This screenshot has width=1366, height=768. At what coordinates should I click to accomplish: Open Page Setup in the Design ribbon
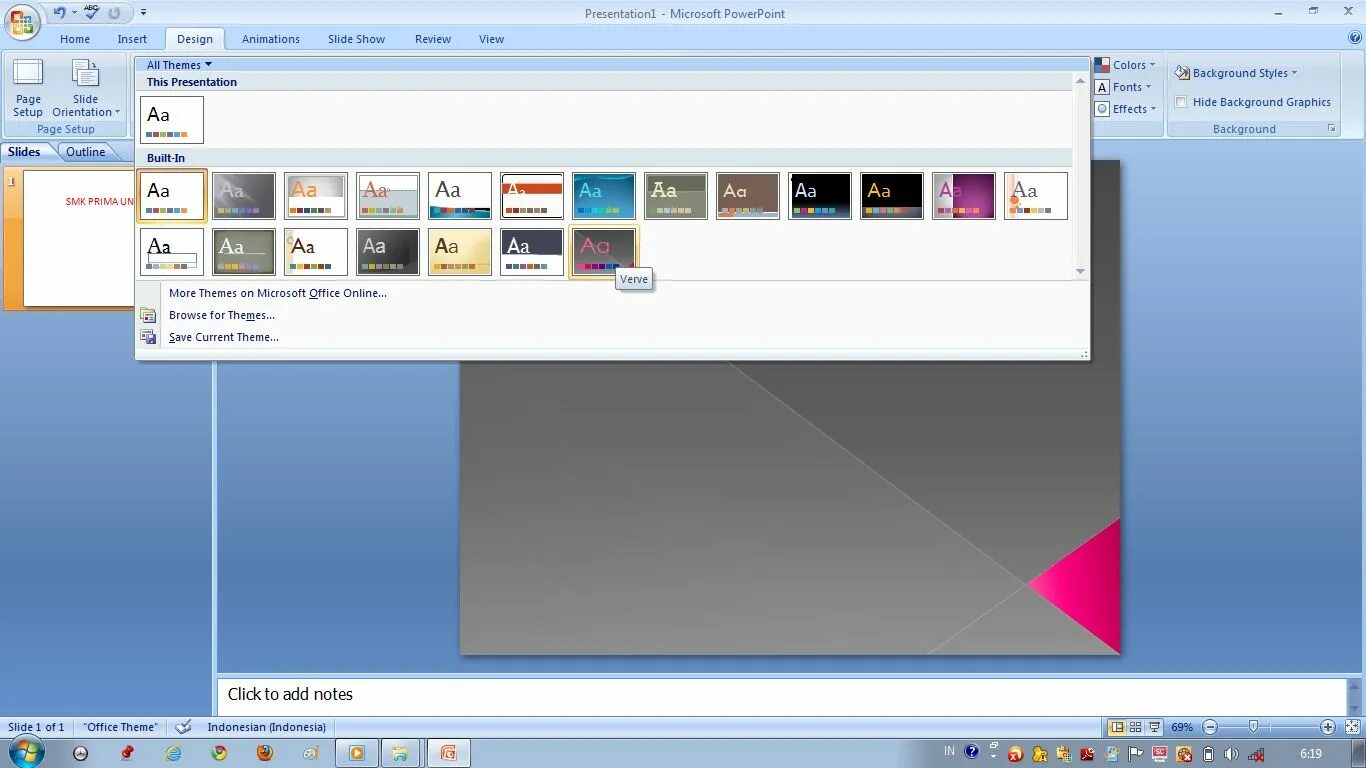28,88
